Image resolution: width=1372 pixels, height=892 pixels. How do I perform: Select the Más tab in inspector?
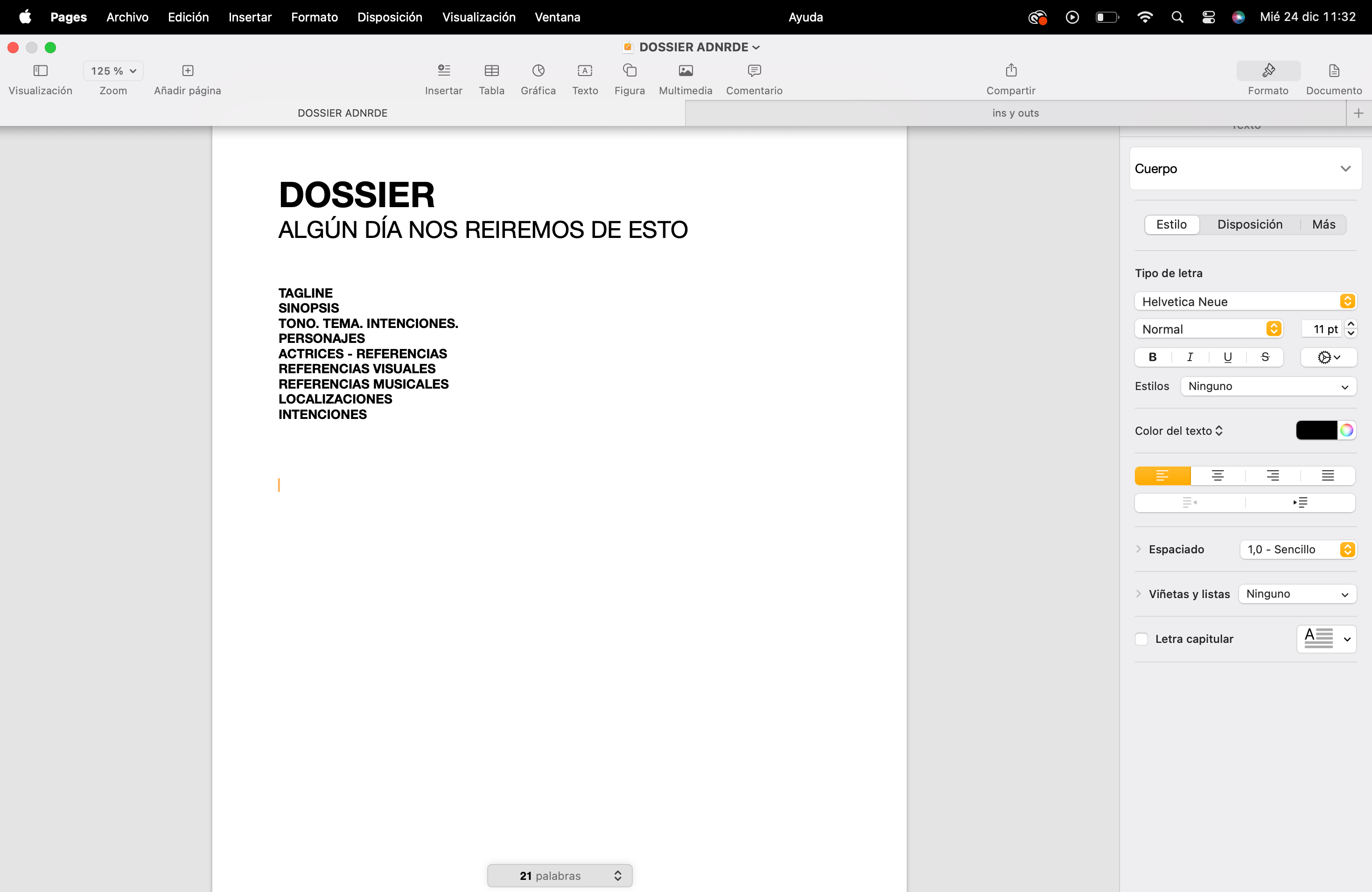(x=1323, y=225)
